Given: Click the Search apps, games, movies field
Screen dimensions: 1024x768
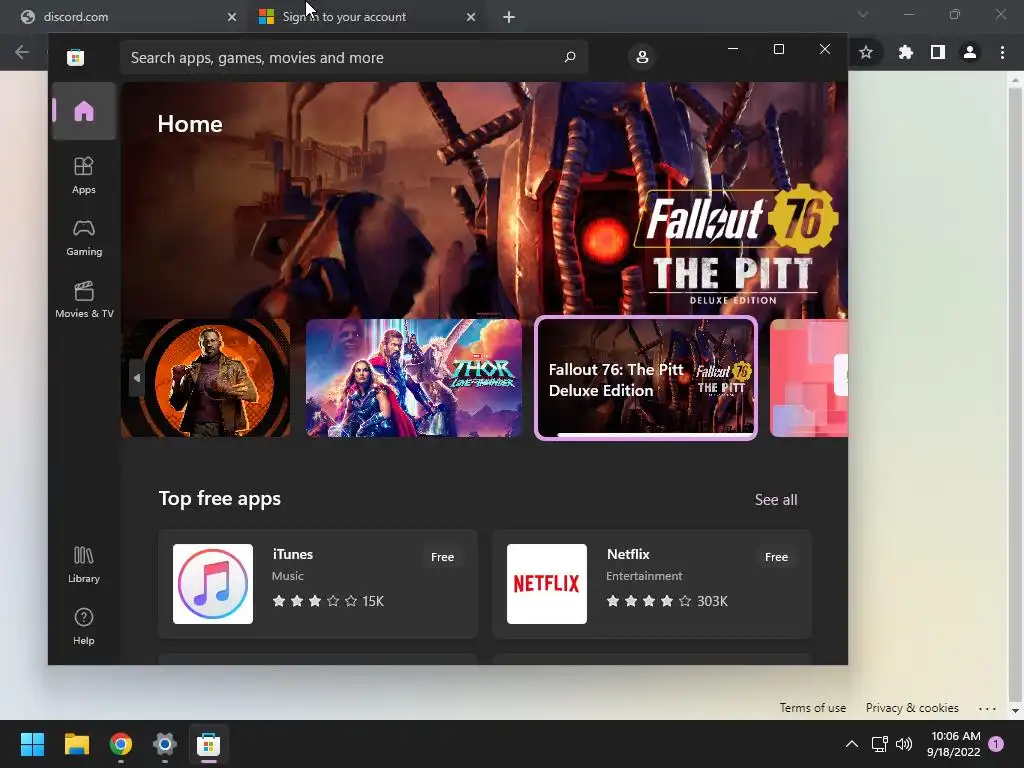Looking at the screenshot, I should tap(353, 57).
